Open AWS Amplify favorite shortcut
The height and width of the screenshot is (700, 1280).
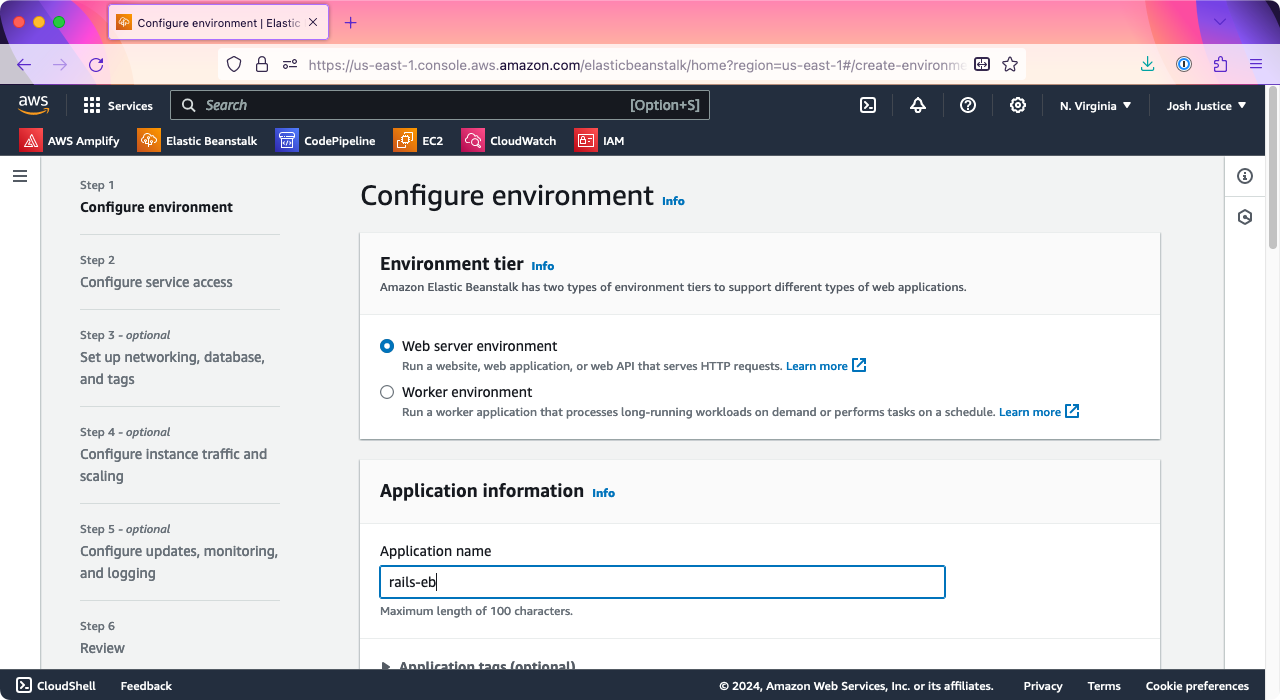(x=69, y=141)
